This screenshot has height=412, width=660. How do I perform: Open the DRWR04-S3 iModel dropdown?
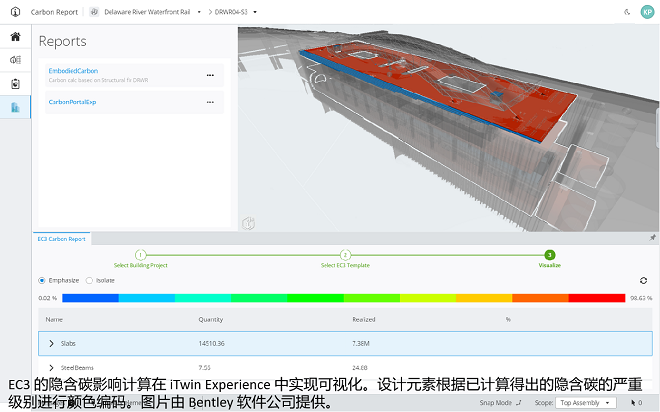tap(255, 12)
